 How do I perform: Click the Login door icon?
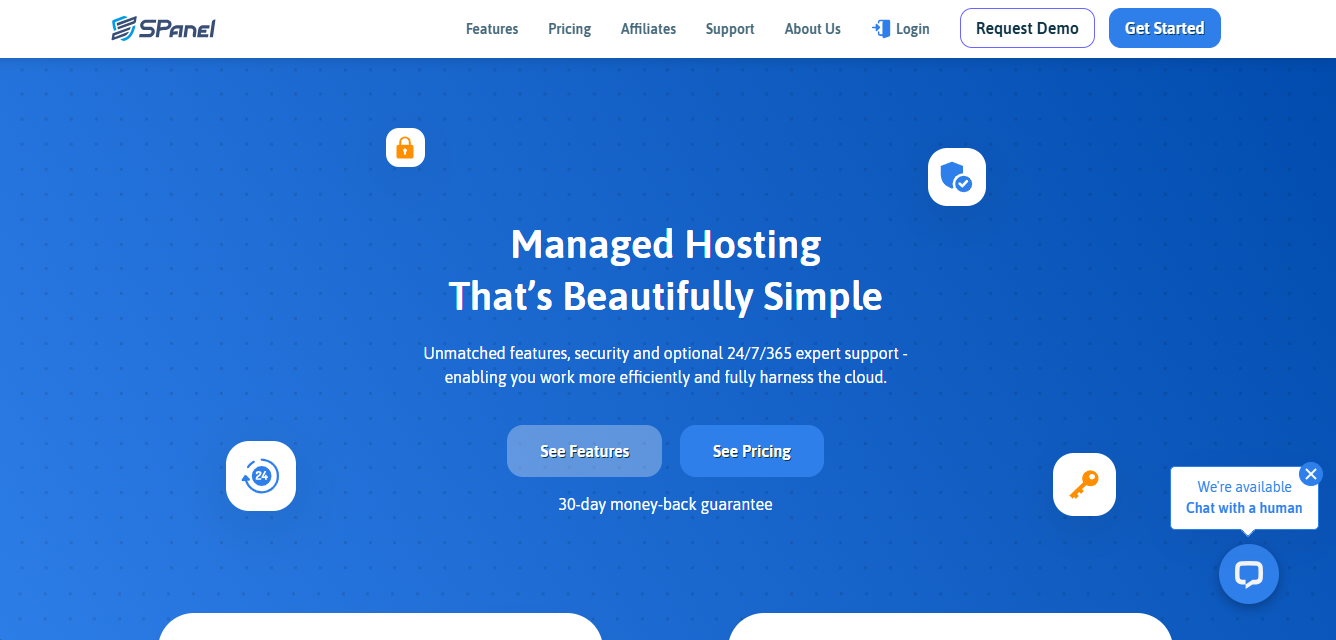pyautogui.click(x=881, y=29)
